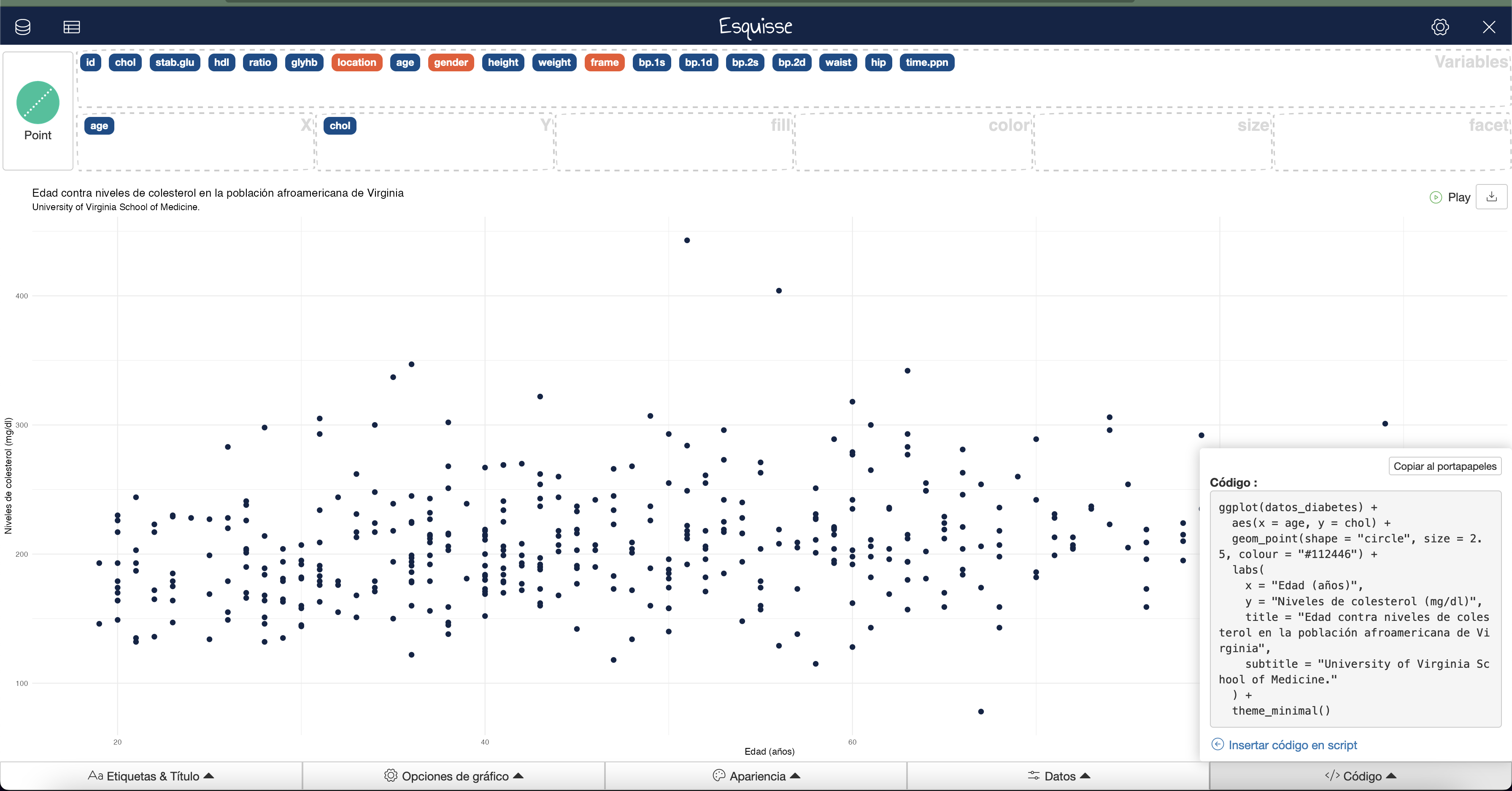Viewport: 1512px width, 791px height.
Task: Select the location variable badge
Action: click(356, 62)
